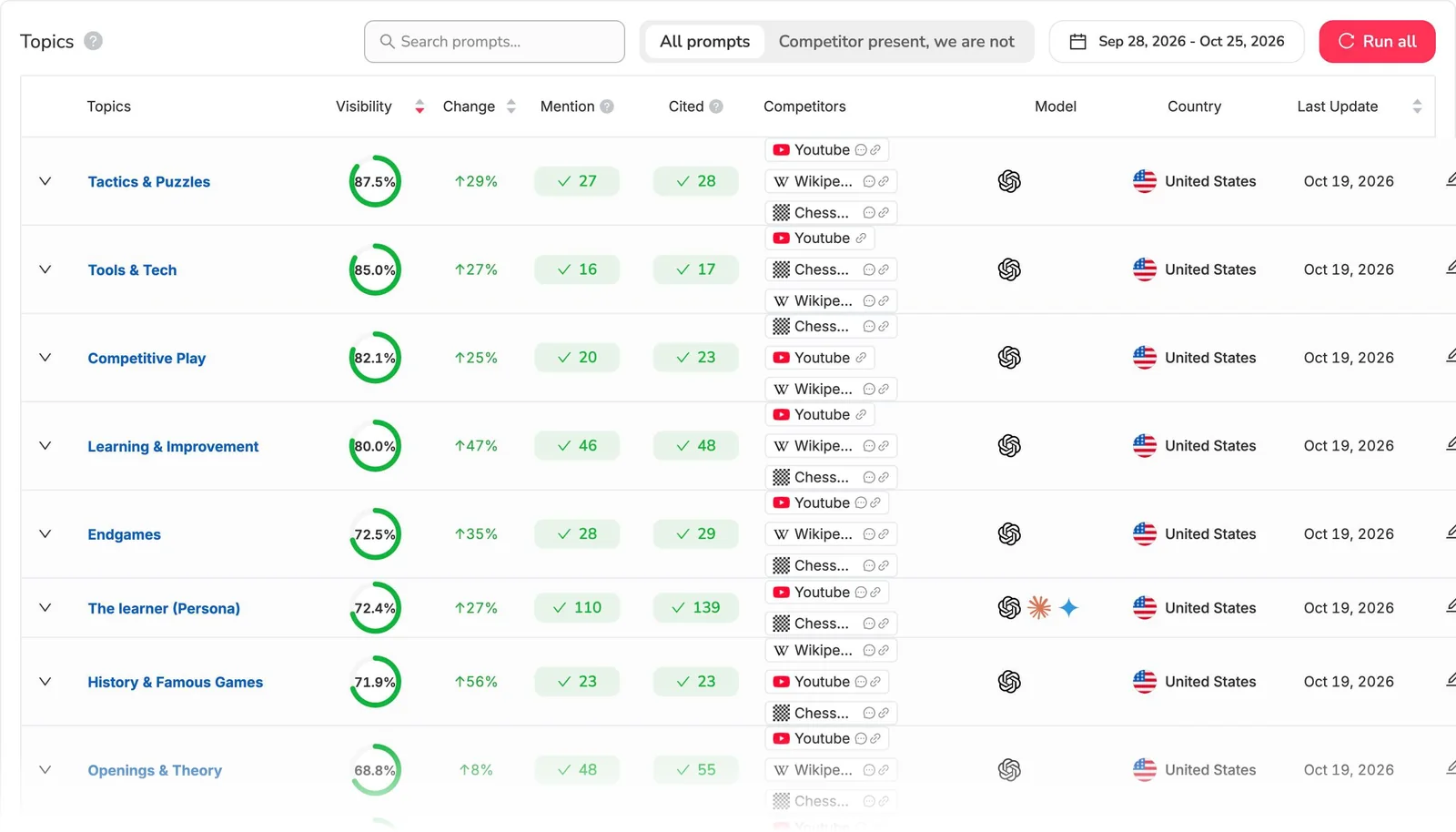Click the ChatGPT icon in Openings & Theory row
The height and width of the screenshot is (832, 1456).
(1009, 769)
